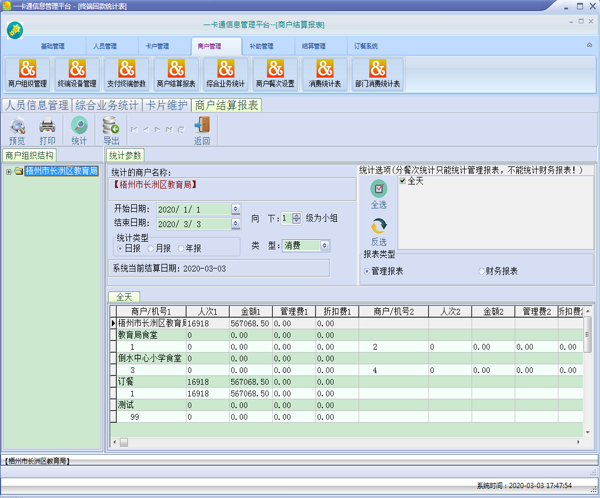This screenshot has height=498, width=600.
Task: Click the refresh navigation icon
Action: tap(181, 130)
